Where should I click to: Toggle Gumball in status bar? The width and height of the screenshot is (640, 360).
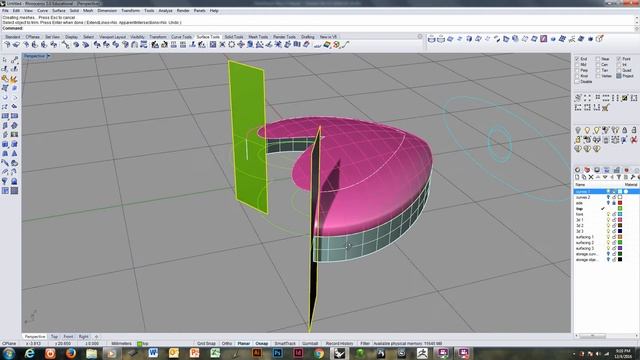point(310,344)
